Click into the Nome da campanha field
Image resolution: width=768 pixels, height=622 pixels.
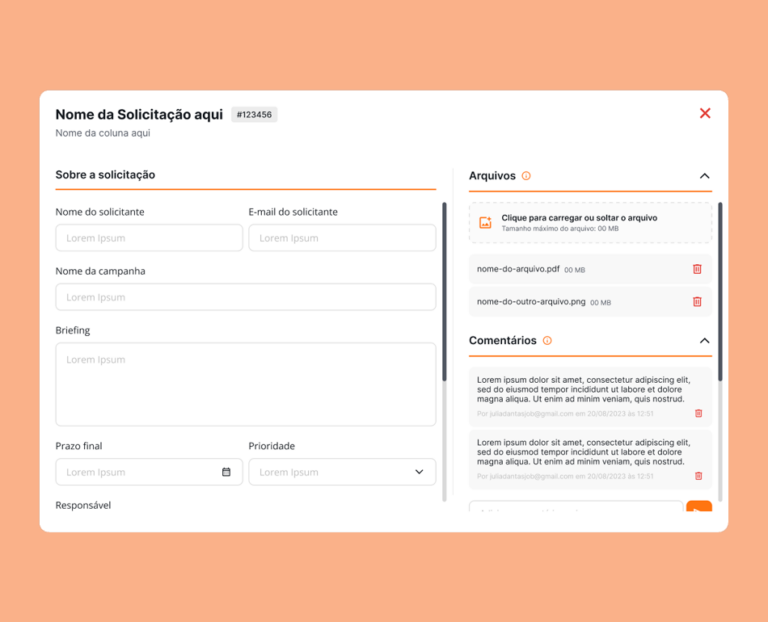click(x=245, y=297)
